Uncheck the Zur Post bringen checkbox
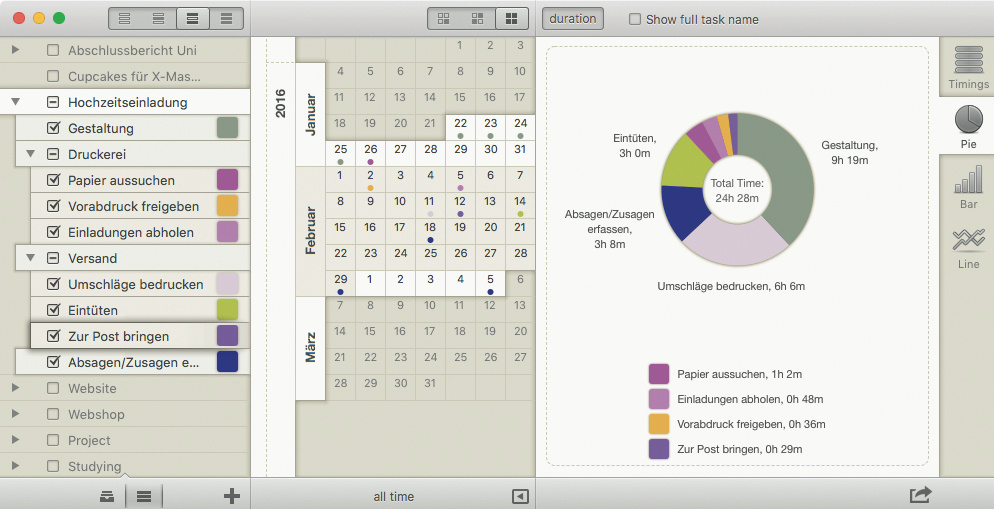Image resolution: width=994 pixels, height=509 pixels. tap(53, 336)
